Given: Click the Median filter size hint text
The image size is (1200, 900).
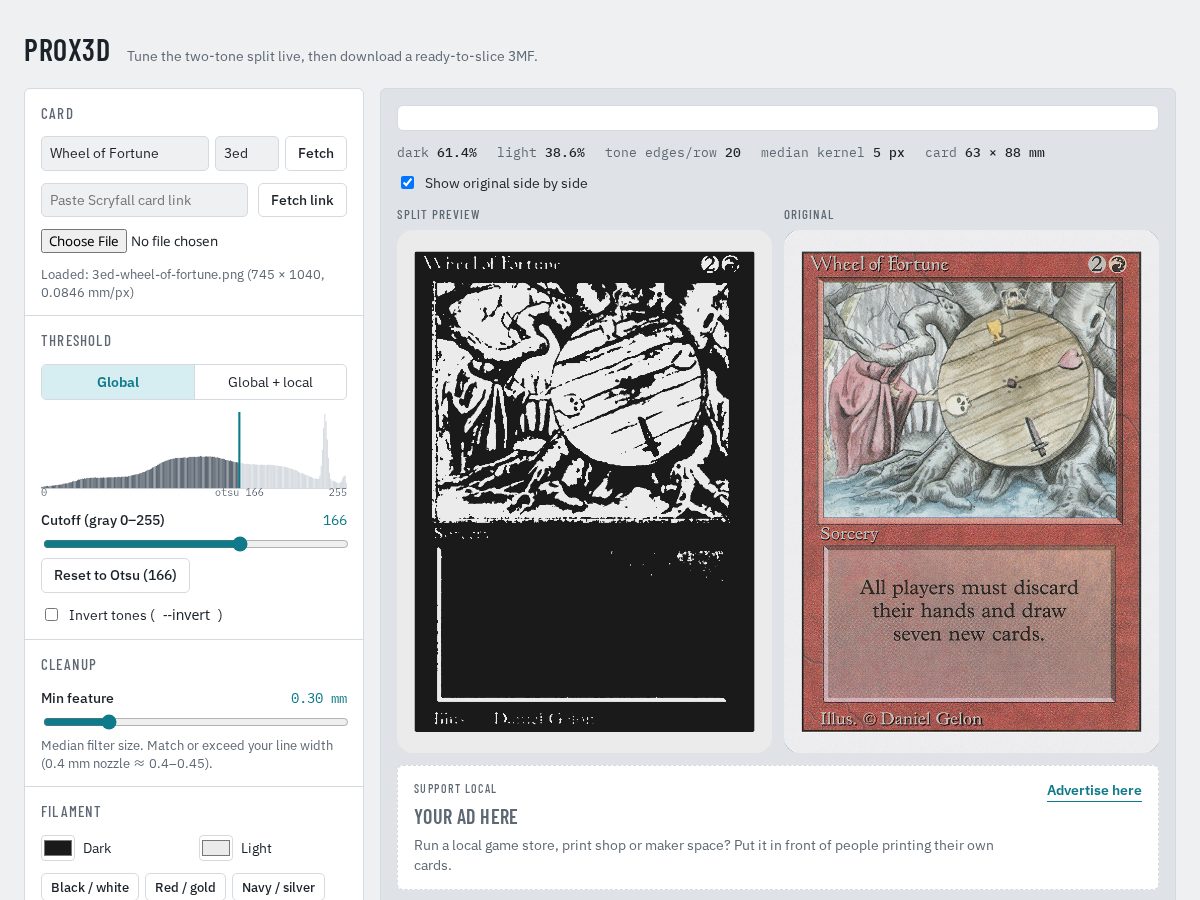Looking at the screenshot, I should click(x=188, y=754).
